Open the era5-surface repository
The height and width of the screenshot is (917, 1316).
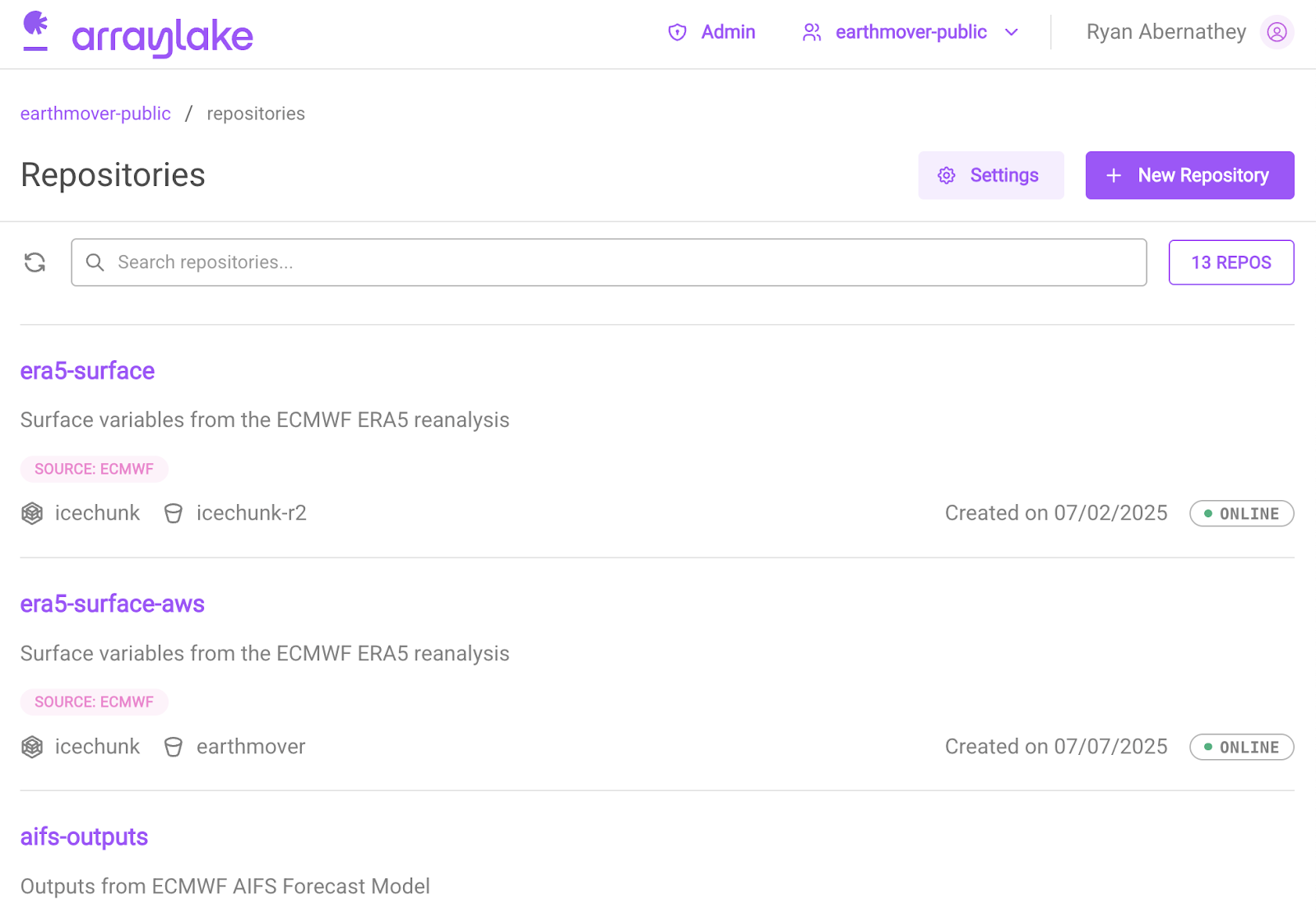pos(87,371)
